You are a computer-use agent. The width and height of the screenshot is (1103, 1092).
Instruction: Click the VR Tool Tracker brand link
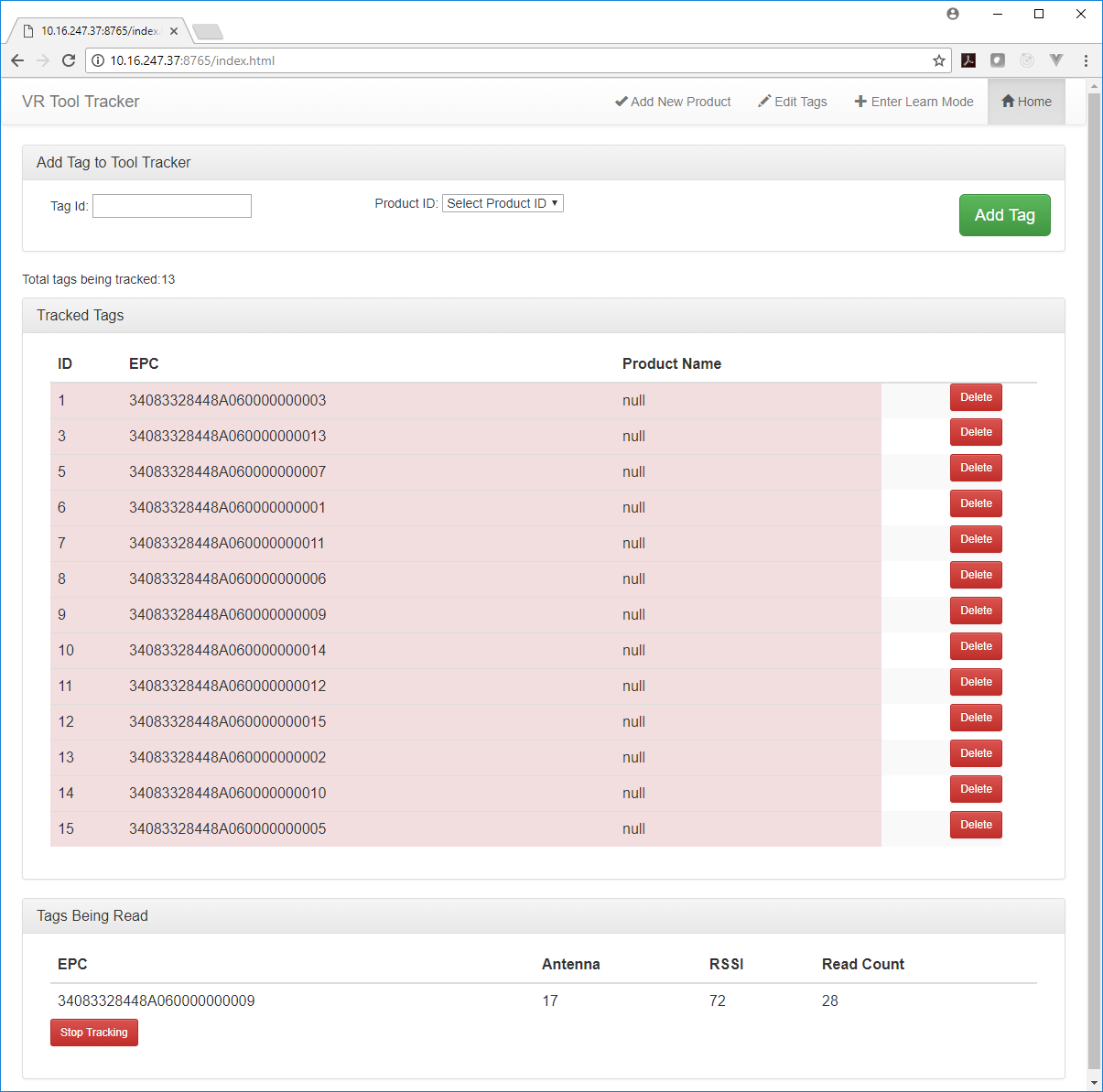[81, 102]
